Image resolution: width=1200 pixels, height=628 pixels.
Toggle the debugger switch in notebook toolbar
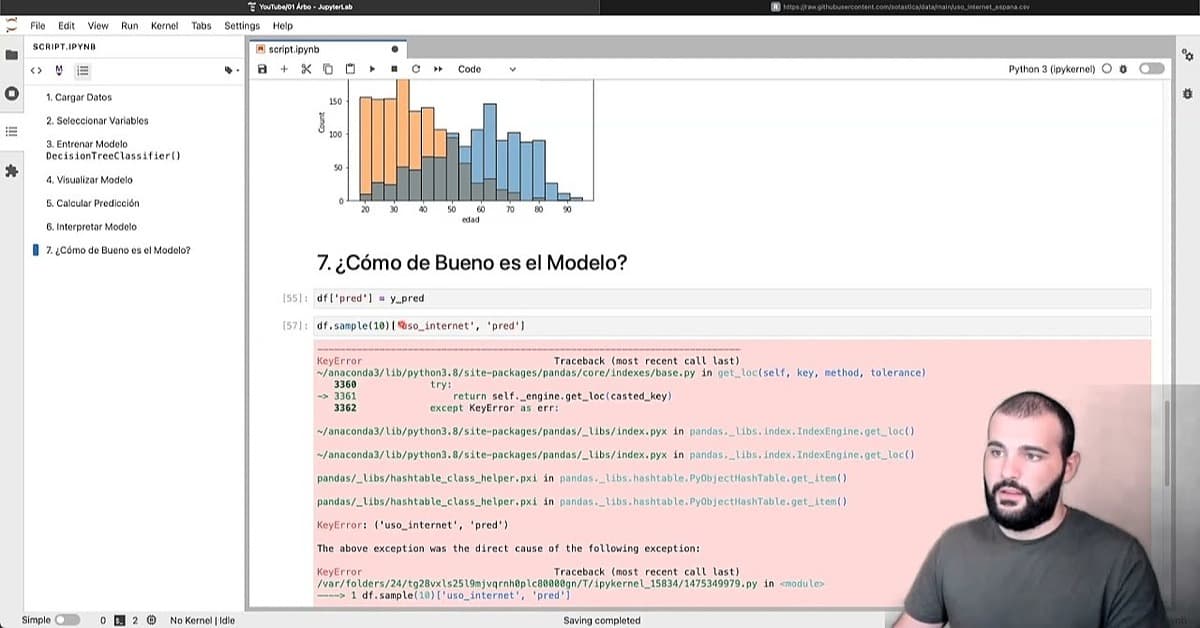pyautogui.click(x=1152, y=69)
